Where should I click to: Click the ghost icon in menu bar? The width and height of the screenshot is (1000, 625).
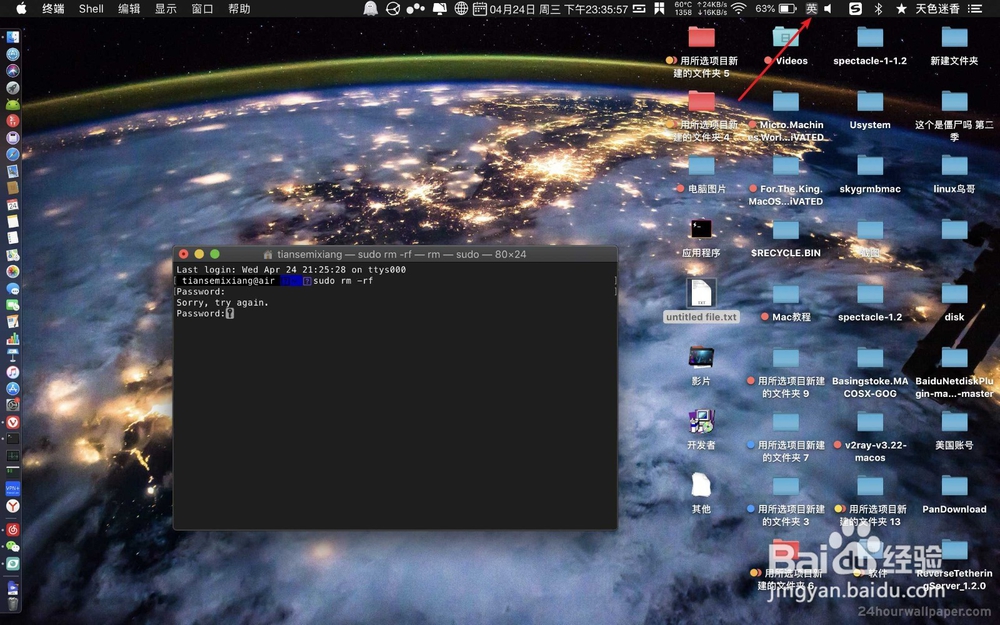[370, 8]
